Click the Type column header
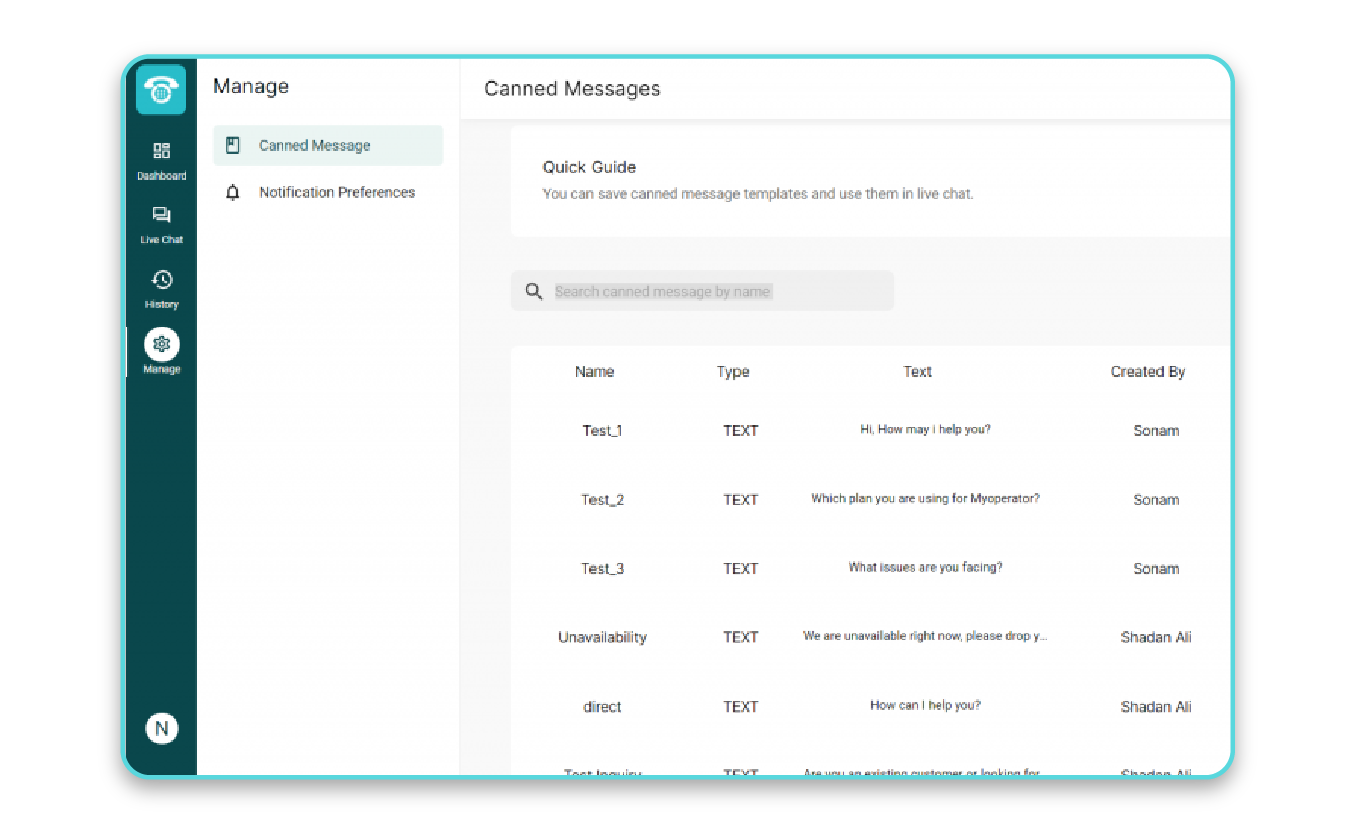1355x834 pixels. pos(733,372)
